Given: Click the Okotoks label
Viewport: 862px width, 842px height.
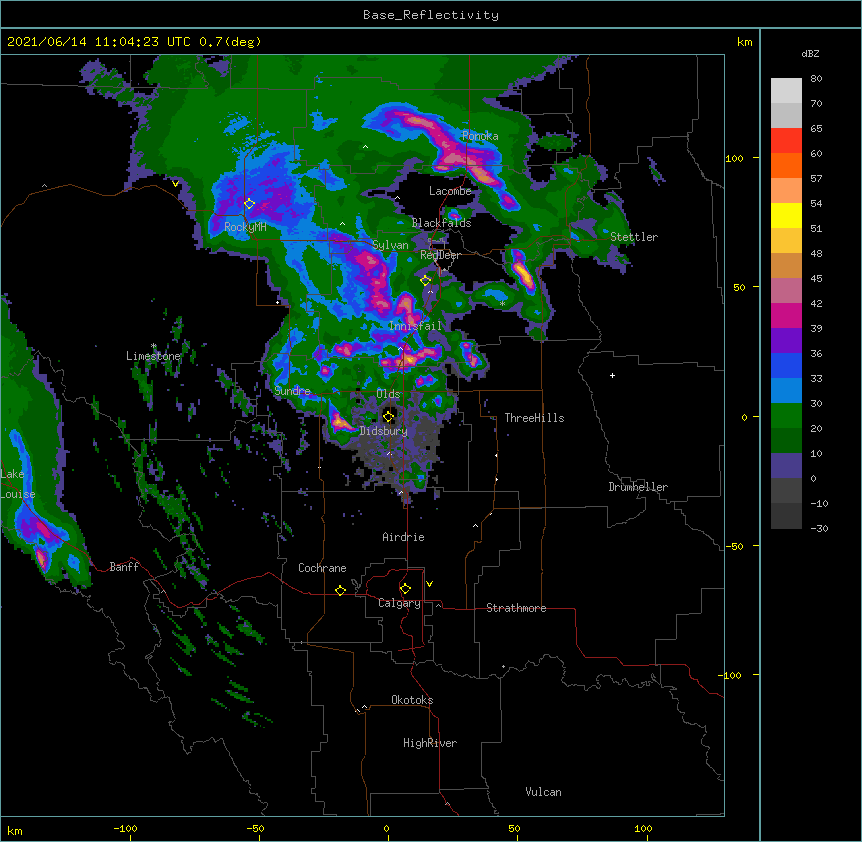Looking at the screenshot, I should click(412, 700).
